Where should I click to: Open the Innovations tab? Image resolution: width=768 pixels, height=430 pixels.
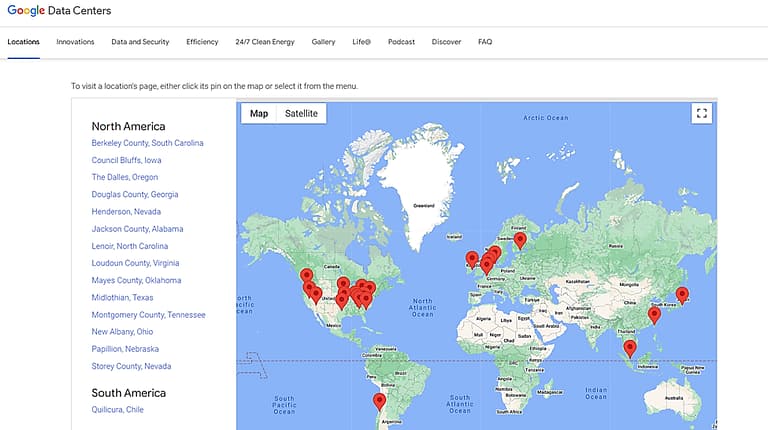pos(75,42)
